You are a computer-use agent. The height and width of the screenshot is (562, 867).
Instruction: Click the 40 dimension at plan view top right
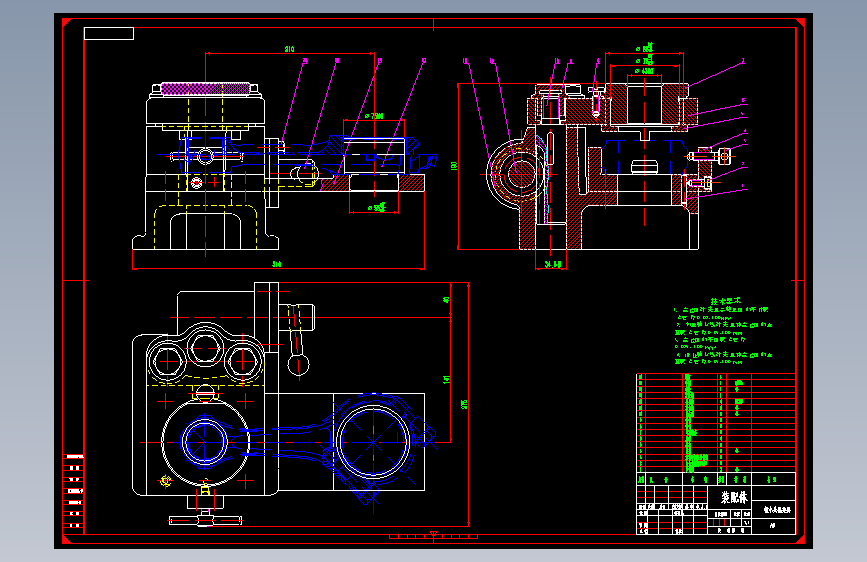(x=446, y=300)
